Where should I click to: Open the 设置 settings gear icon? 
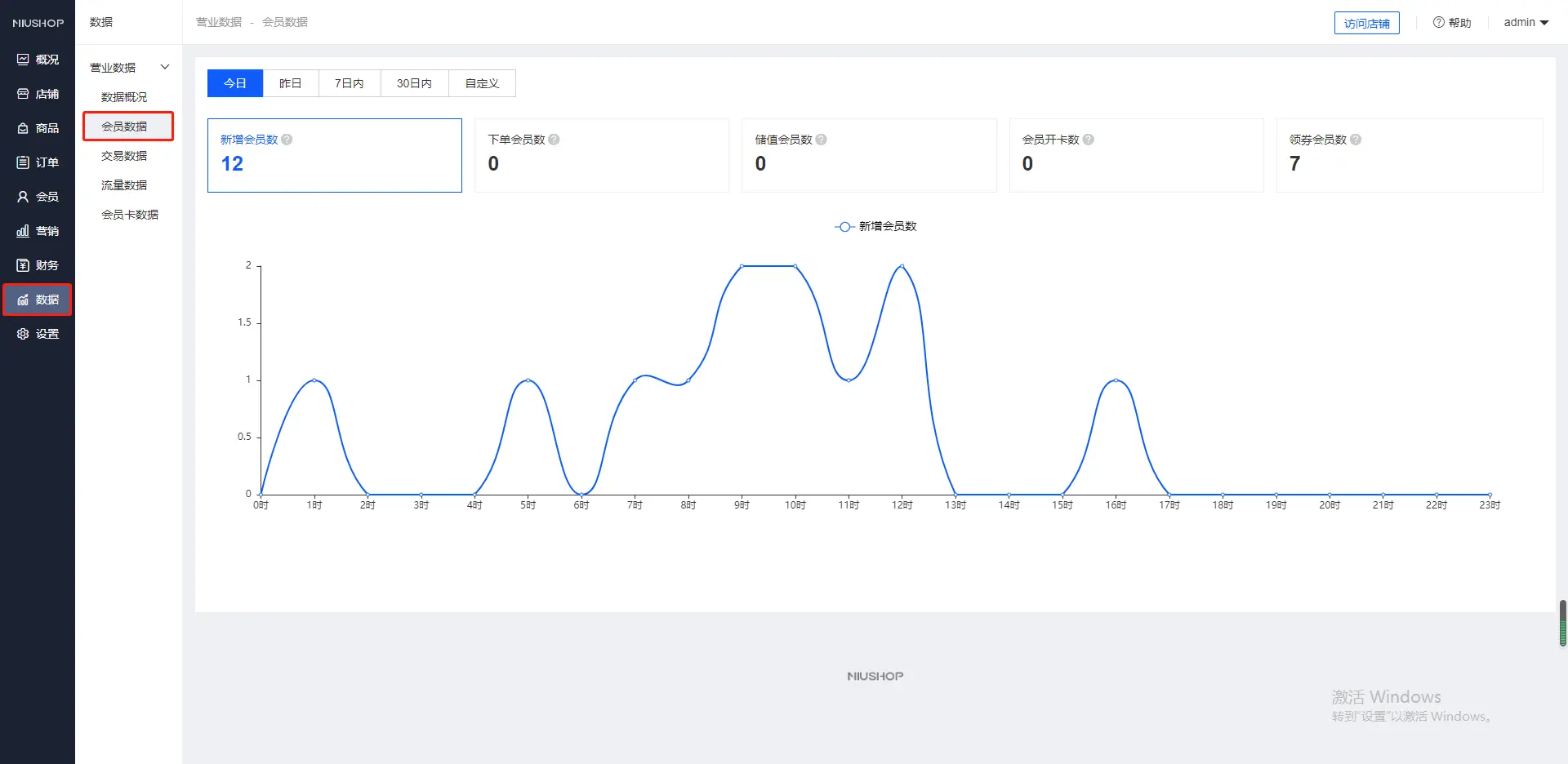click(23, 334)
